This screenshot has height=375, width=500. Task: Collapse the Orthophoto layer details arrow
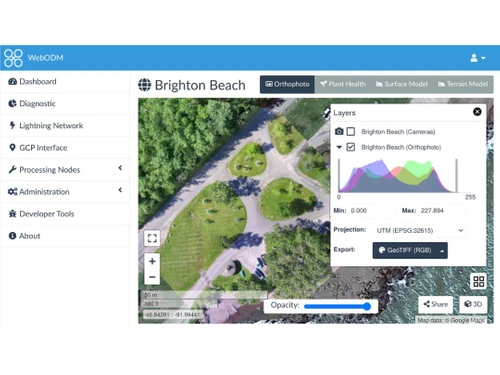(x=339, y=147)
